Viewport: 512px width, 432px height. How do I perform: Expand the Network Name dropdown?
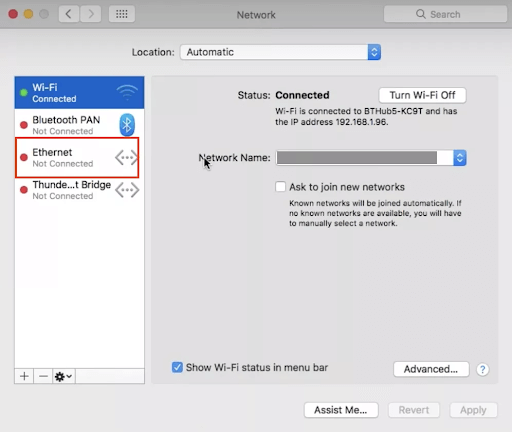coord(460,158)
